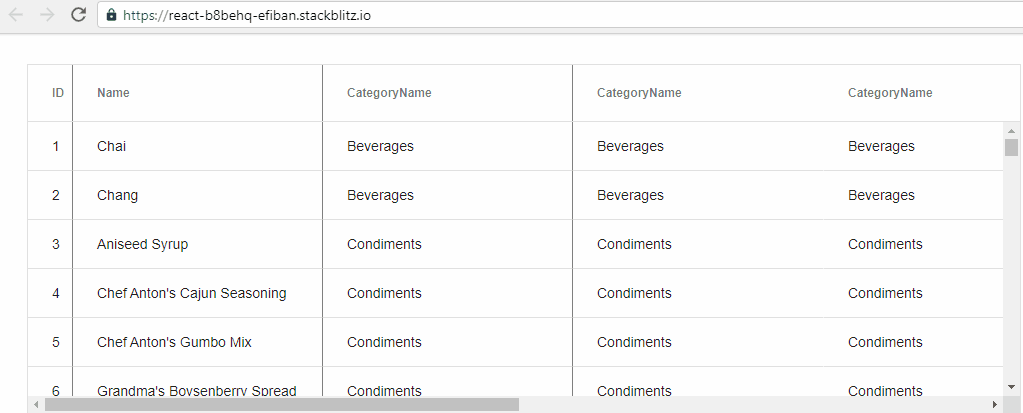Viewport: 1023px width, 413px height.
Task: Click the third CategoryName column header
Action: coord(890,93)
